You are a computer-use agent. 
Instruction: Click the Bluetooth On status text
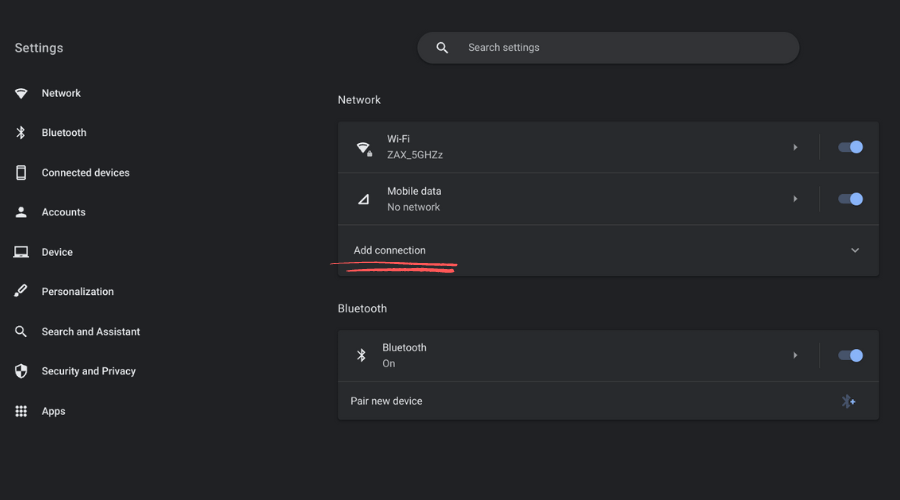(x=389, y=363)
